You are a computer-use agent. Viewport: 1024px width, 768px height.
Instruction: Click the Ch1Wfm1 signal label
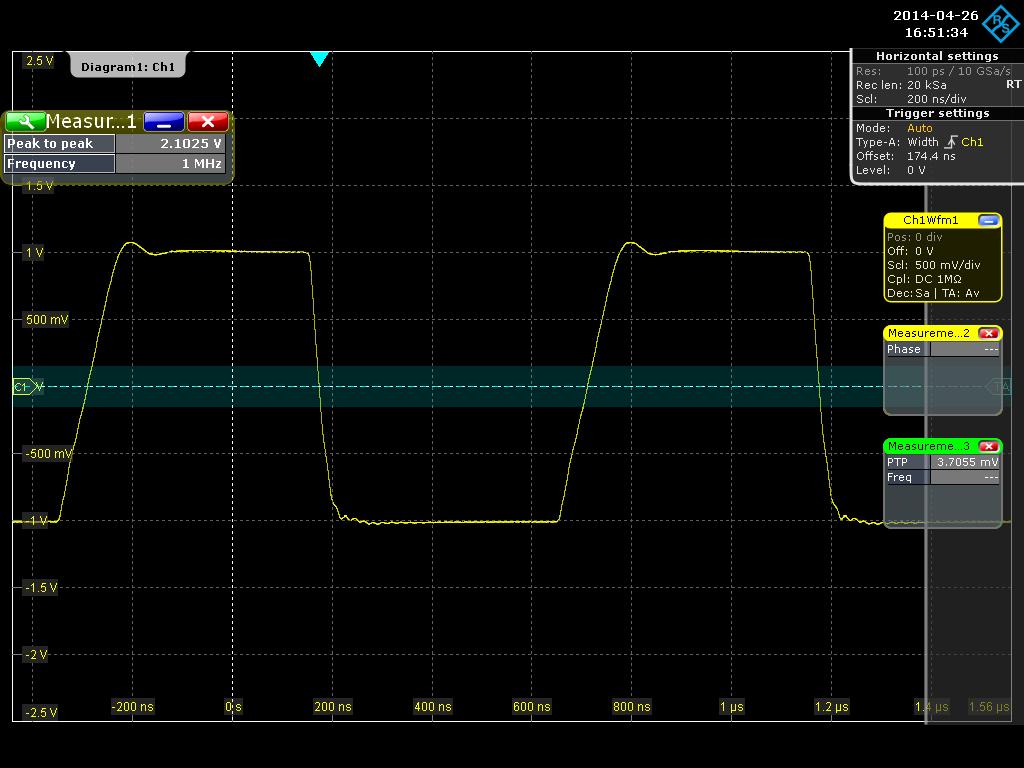(x=930, y=220)
